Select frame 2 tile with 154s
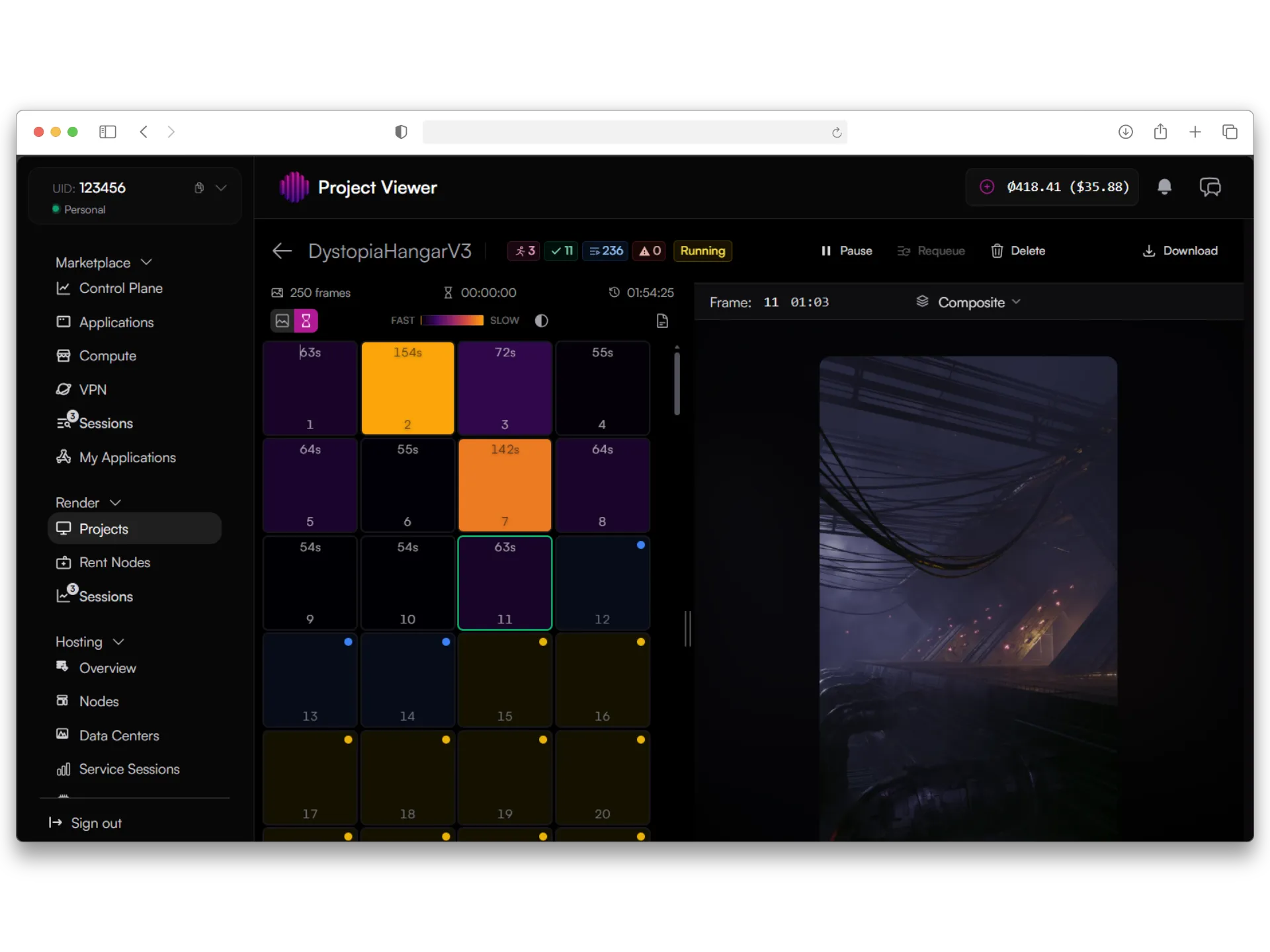This screenshot has width=1270, height=952. point(407,388)
